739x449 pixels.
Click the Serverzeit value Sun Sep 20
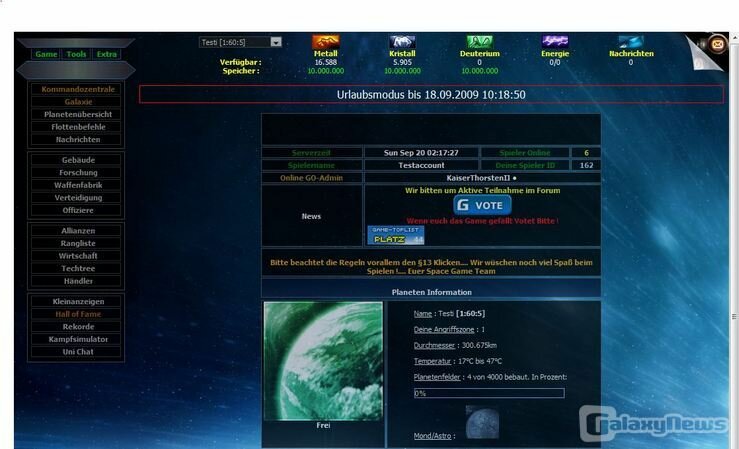coord(421,153)
